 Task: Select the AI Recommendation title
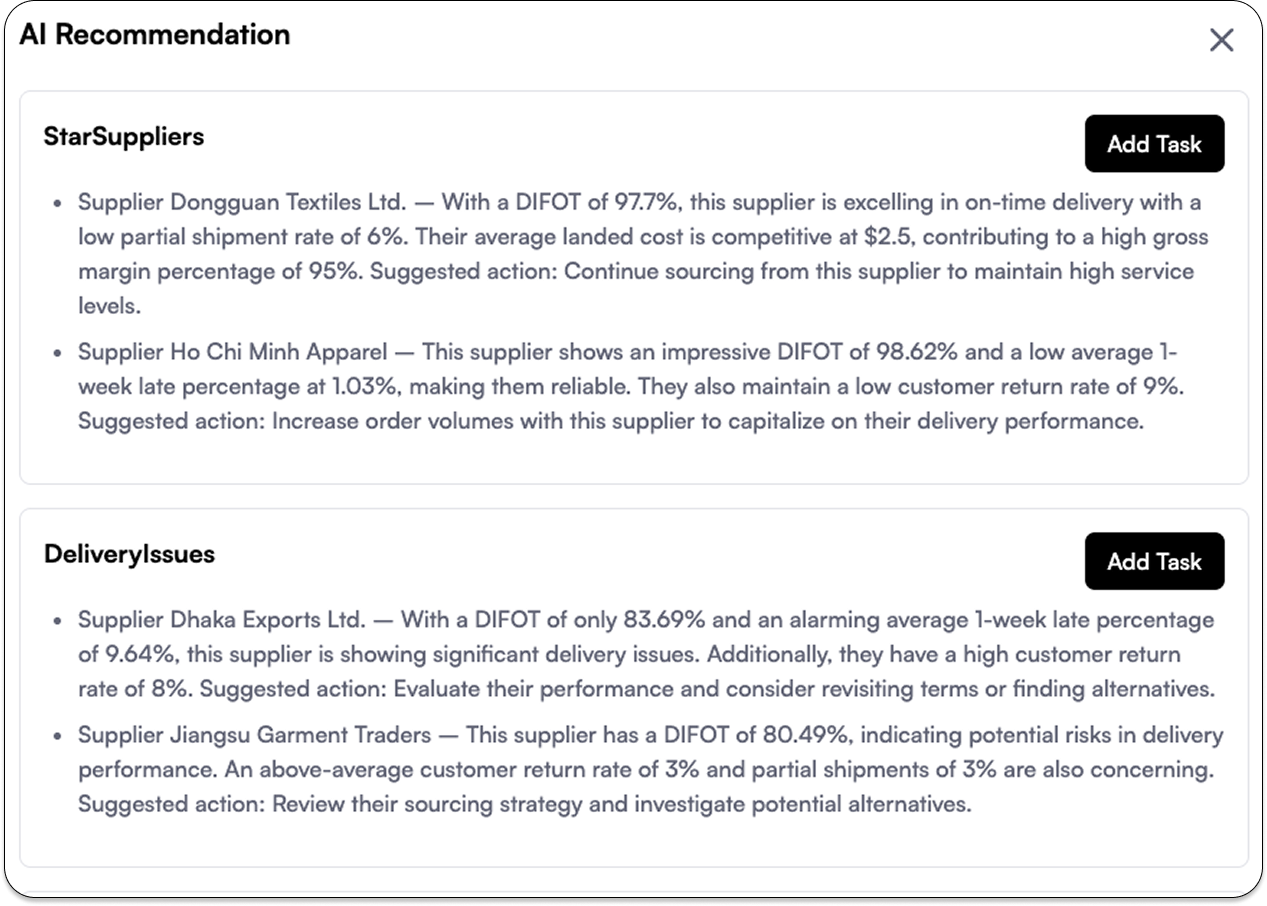click(155, 35)
